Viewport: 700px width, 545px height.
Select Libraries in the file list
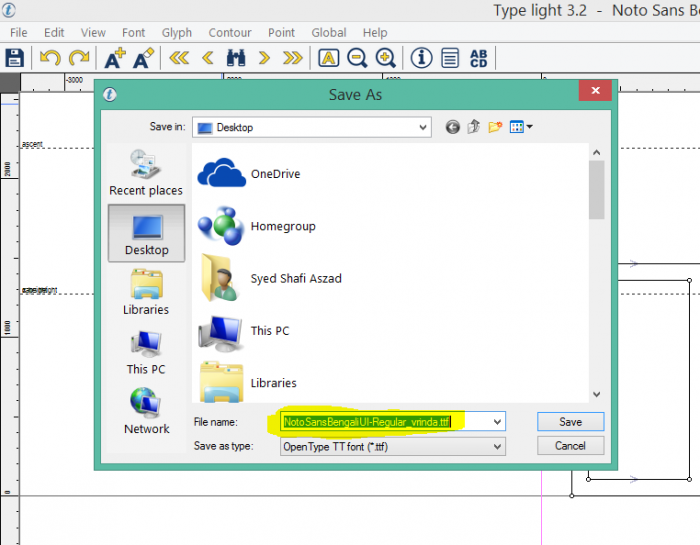click(x=247, y=383)
